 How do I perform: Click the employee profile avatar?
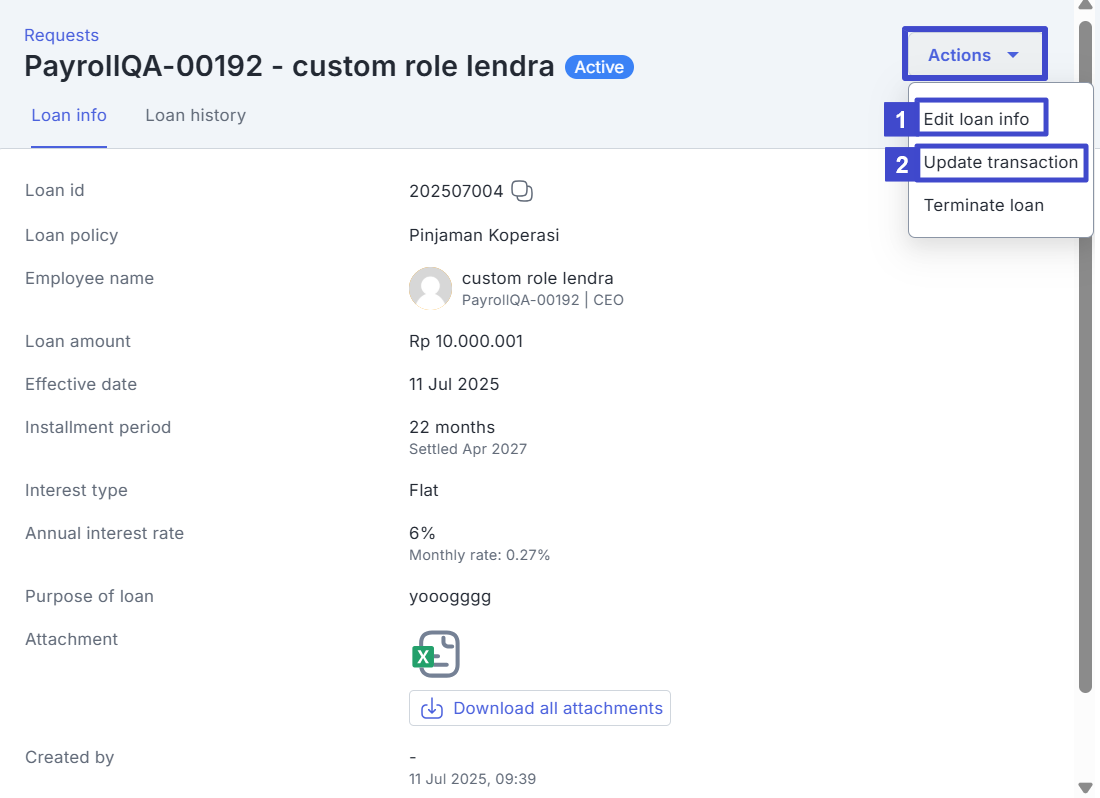tap(430, 288)
